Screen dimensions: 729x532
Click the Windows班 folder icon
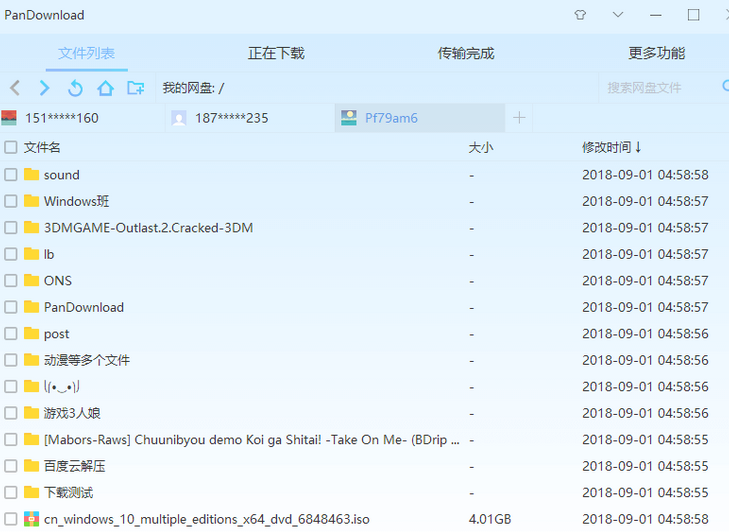(31, 201)
